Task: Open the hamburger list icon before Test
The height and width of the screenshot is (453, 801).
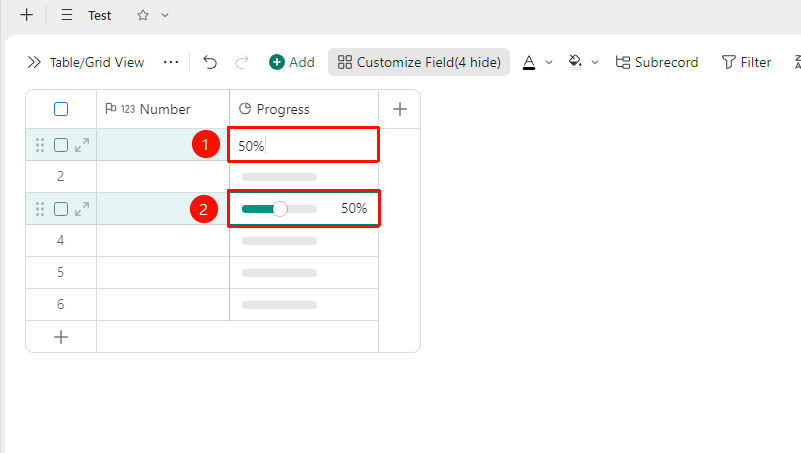Action: click(67, 15)
